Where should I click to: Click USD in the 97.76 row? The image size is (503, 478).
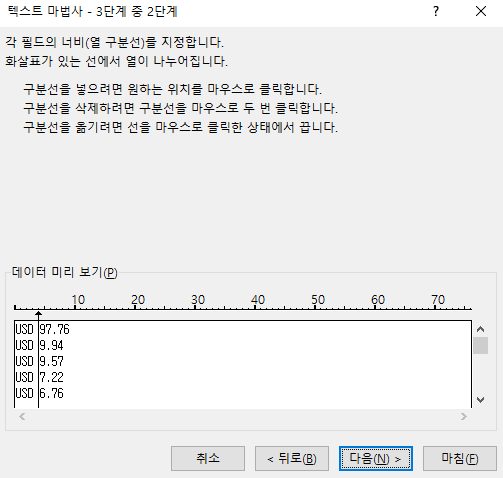pos(24,330)
